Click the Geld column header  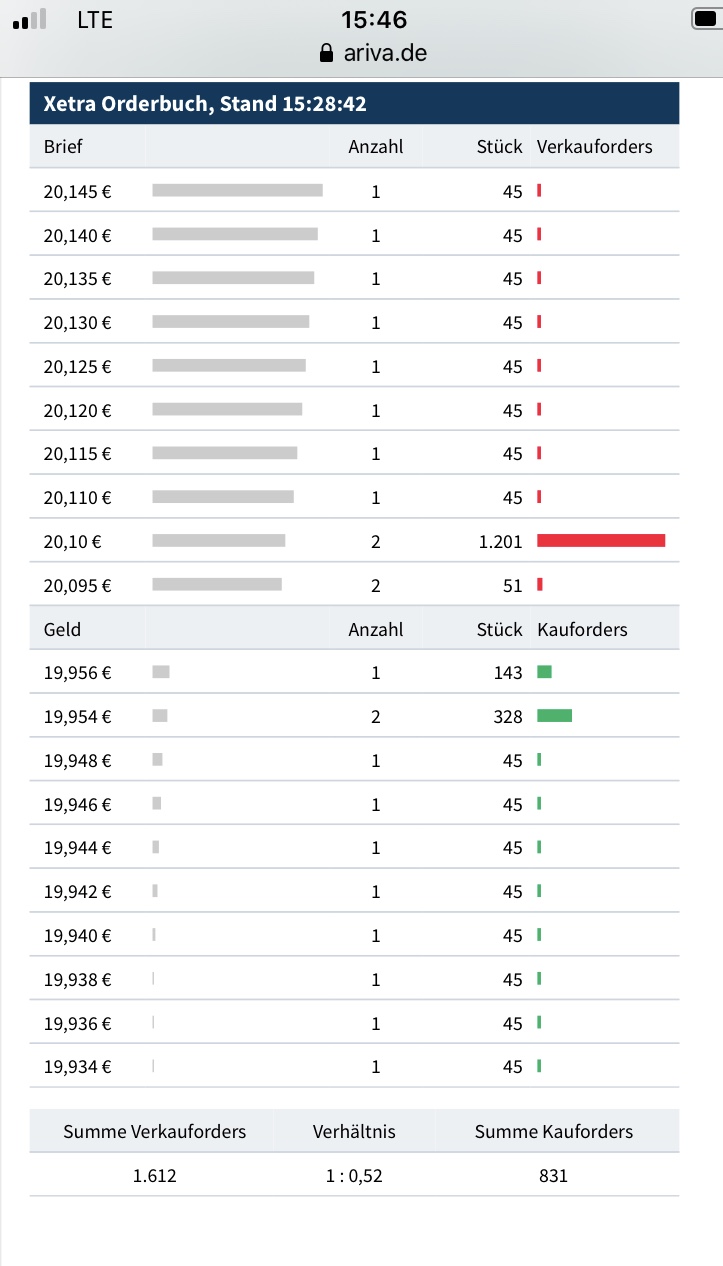[62, 629]
